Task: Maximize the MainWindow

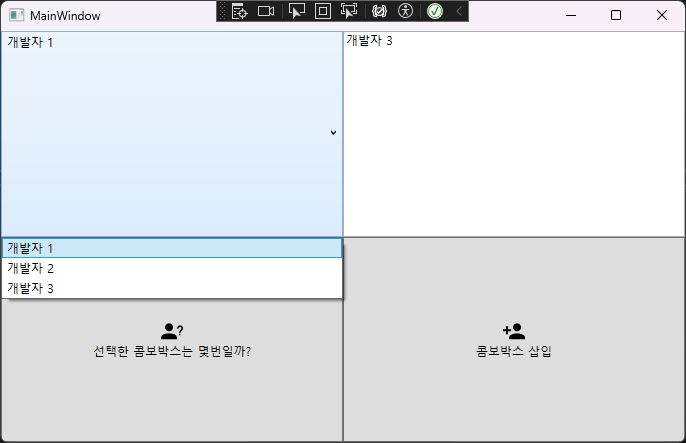Action: 616,15
